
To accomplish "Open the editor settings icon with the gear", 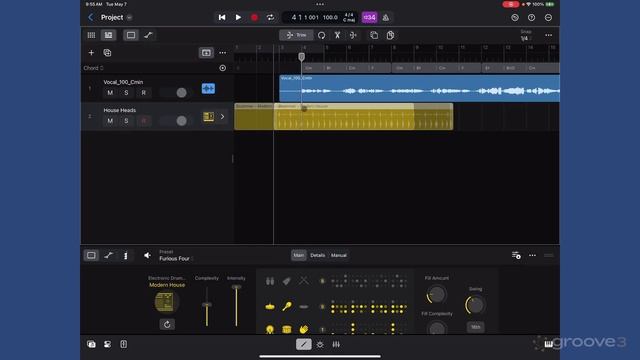I will (516, 256).
